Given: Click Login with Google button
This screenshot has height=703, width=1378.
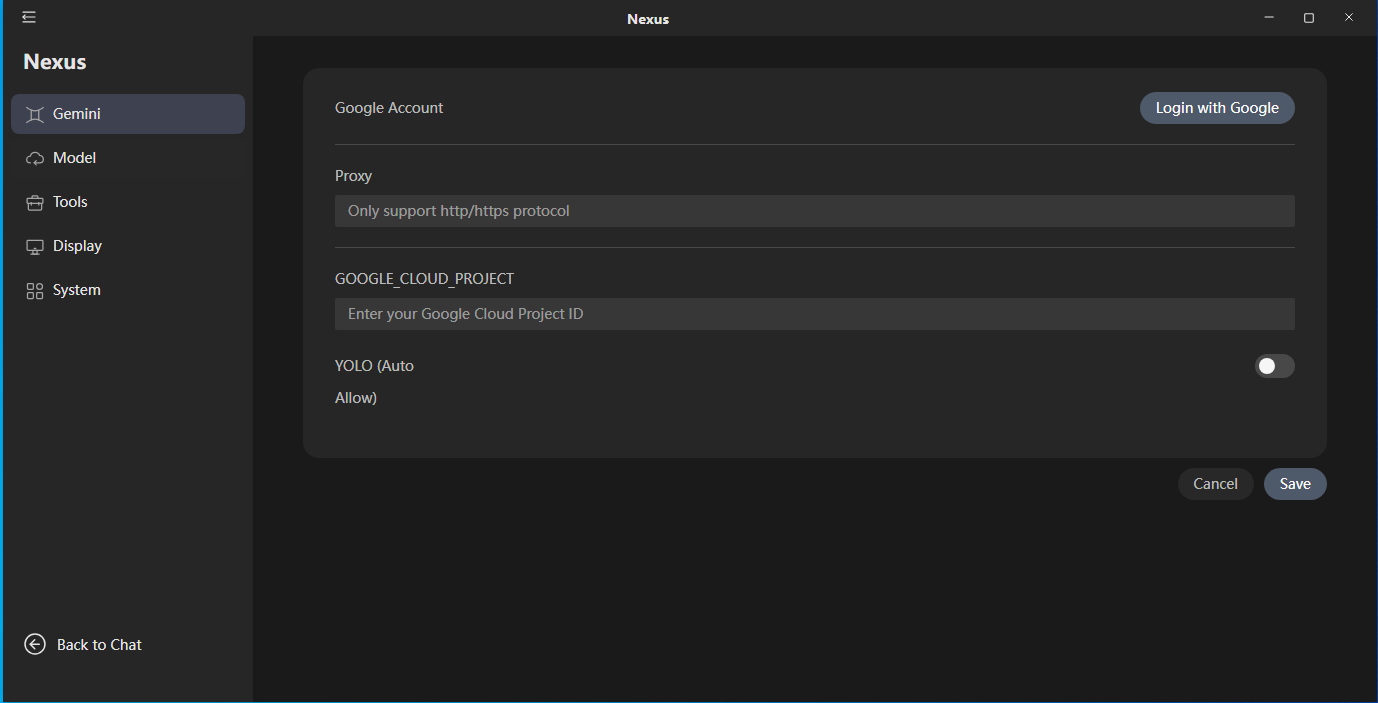Looking at the screenshot, I should 1217,108.
